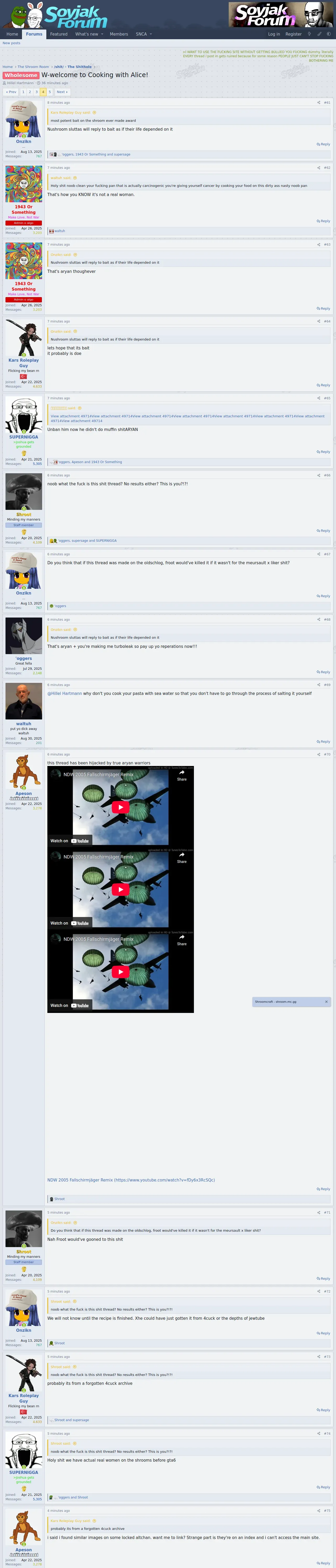The height and width of the screenshot is (1568, 336).
Task: Click the Hillel Hartmann thread author link
Action: point(20,83)
